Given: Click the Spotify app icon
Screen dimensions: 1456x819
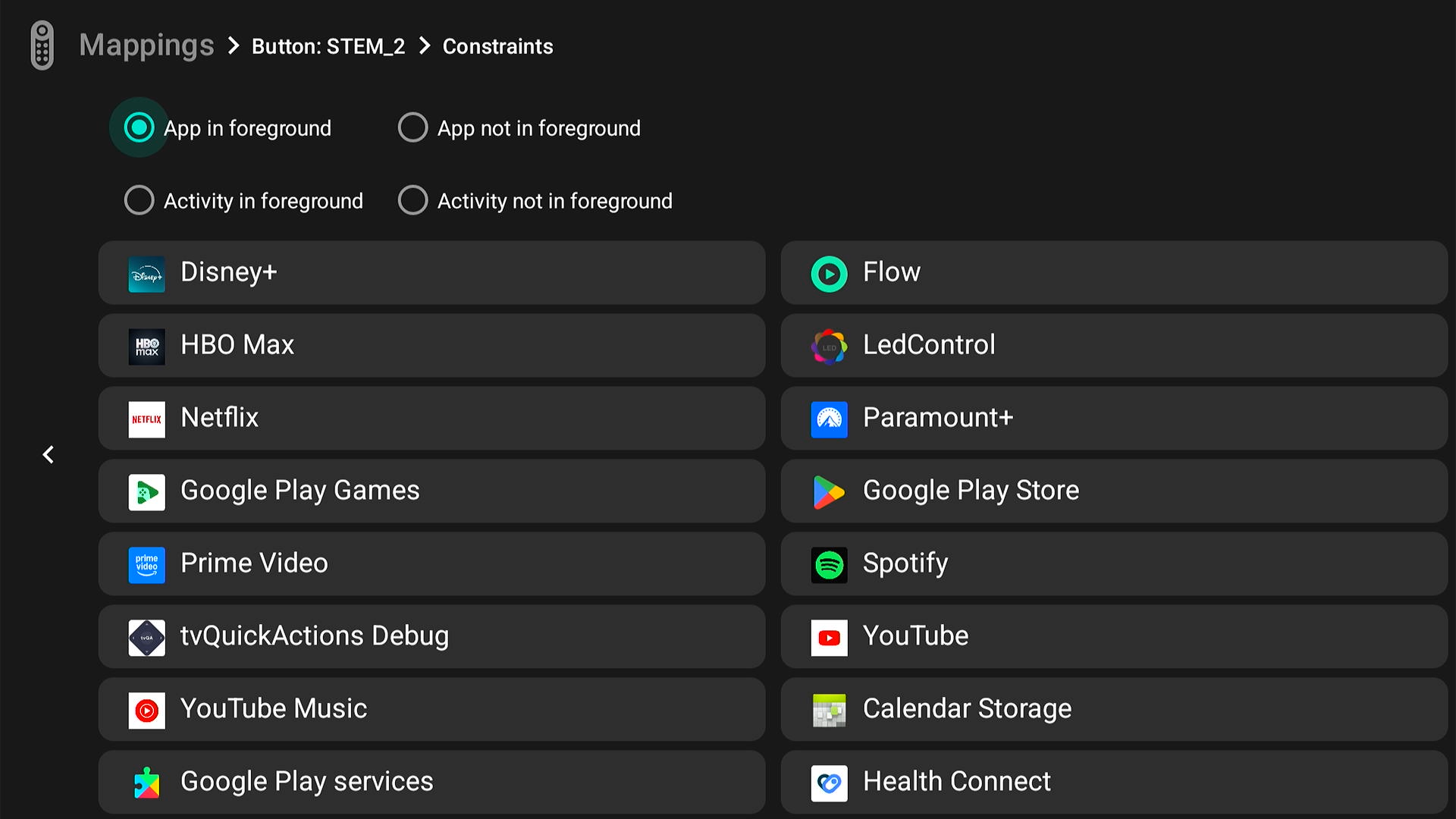Looking at the screenshot, I should tap(829, 565).
